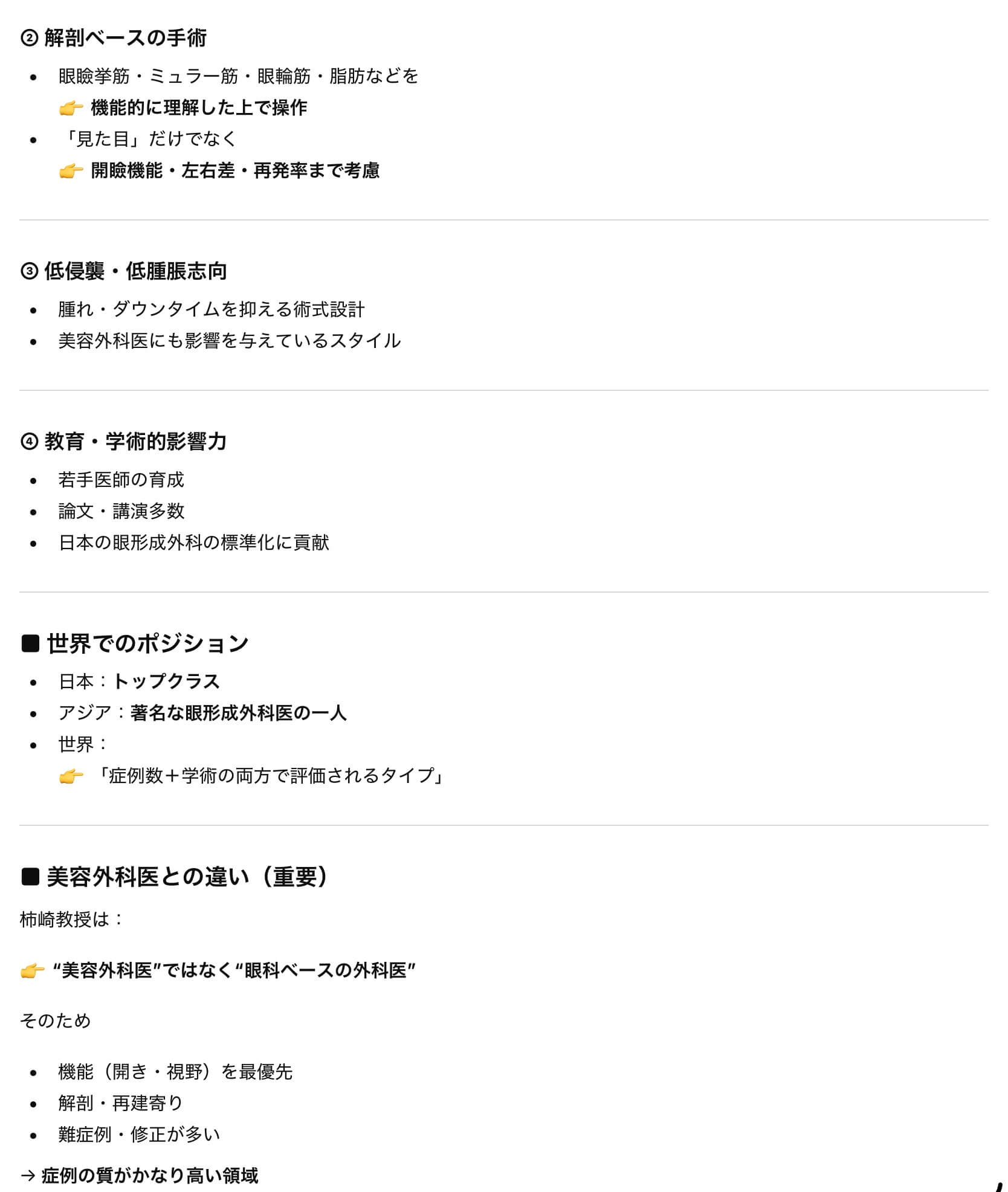
Task: Click the pointing-hand emoji before 機能的に理解した上で操作
Action: [71, 108]
